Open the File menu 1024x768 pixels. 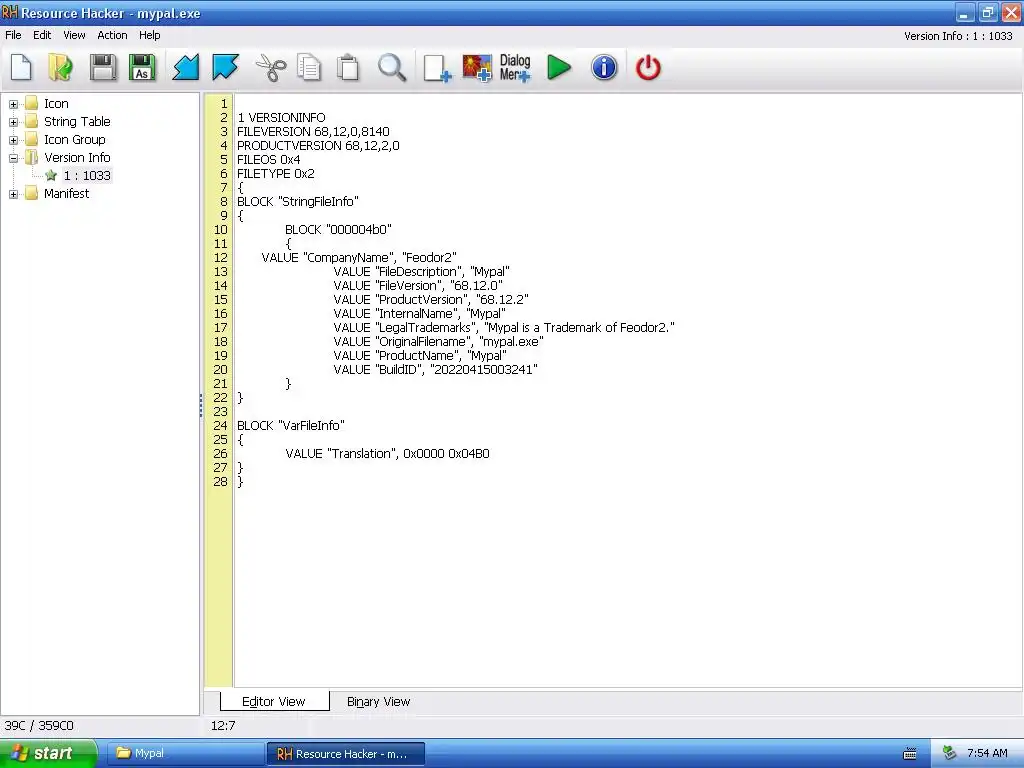pyautogui.click(x=13, y=35)
